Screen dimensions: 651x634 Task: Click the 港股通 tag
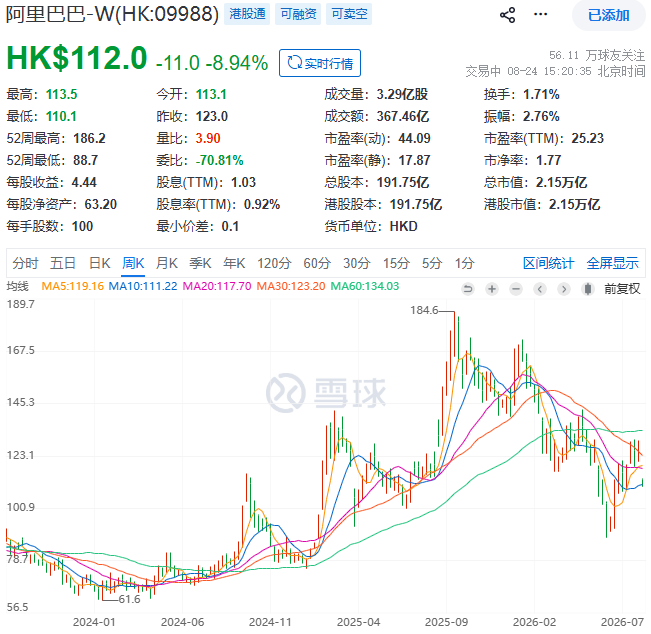(247, 14)
